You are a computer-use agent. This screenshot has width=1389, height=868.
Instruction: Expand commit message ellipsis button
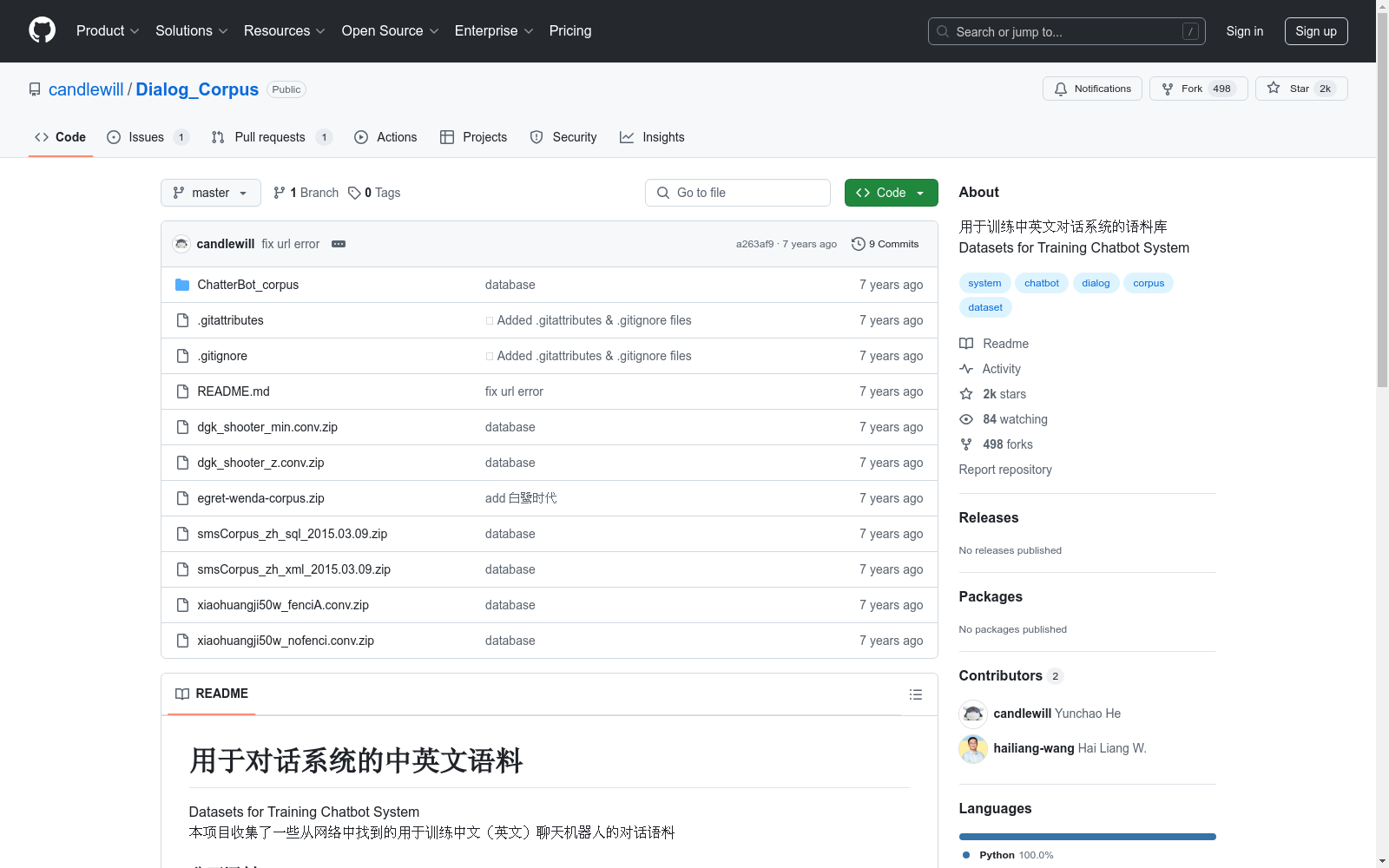339,244
